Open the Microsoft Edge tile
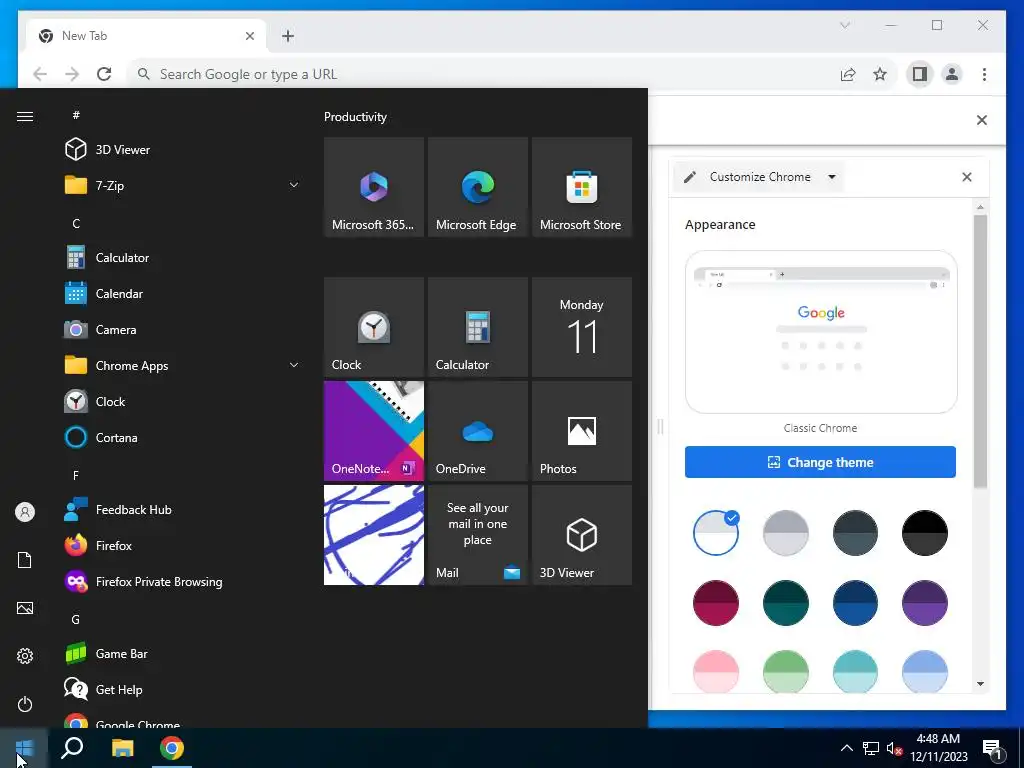The width and height of the screenshot is (1024, 768). pos(477,187)
